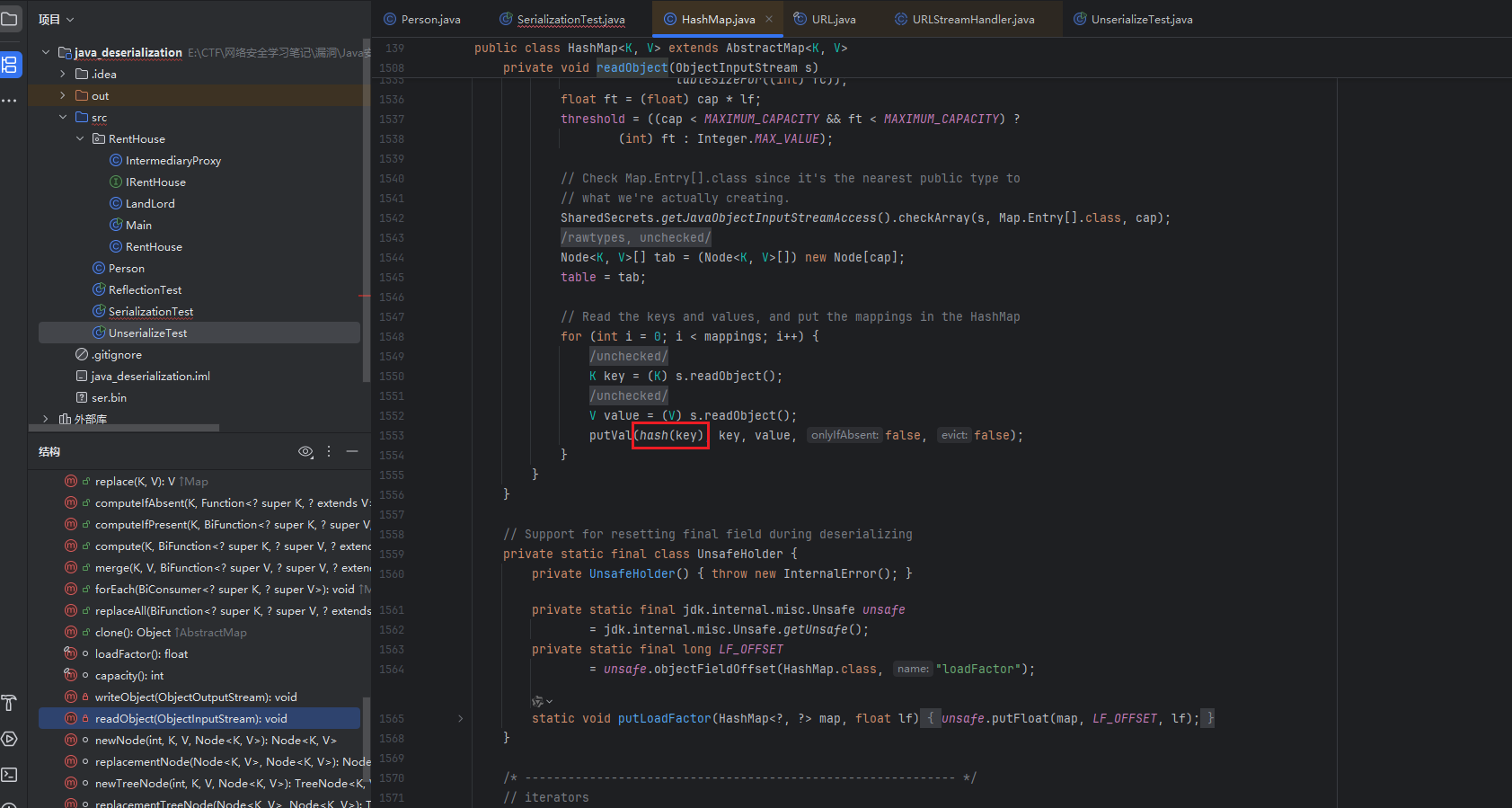Click hash(key) in the putVal call

tap(670, 436)
